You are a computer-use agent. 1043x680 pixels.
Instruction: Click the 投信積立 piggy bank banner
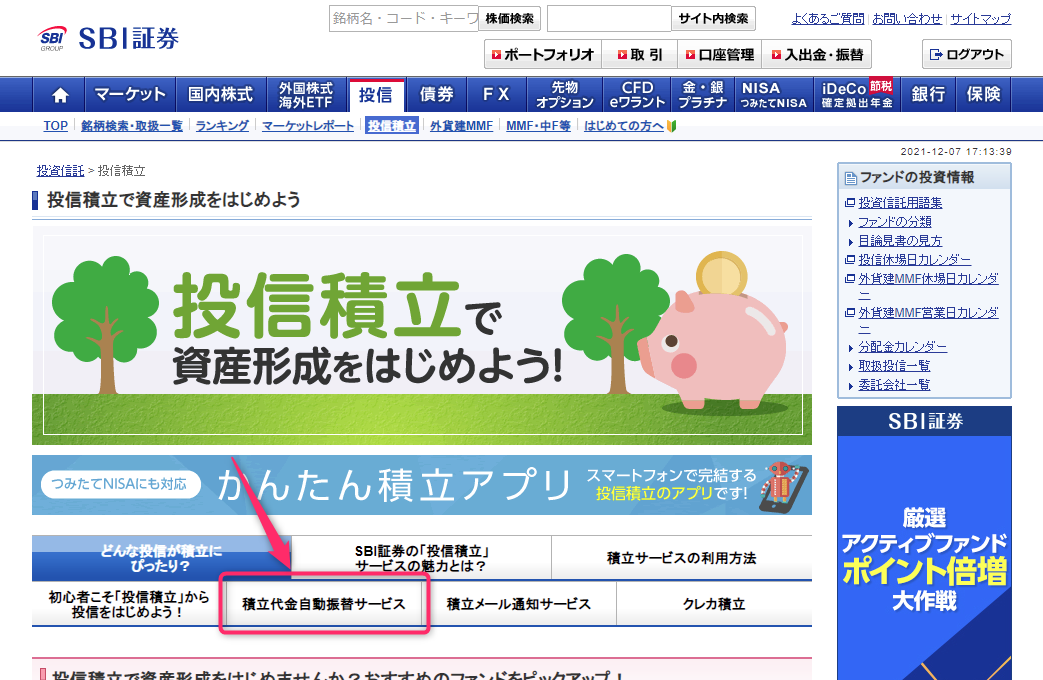pos(422,335)
